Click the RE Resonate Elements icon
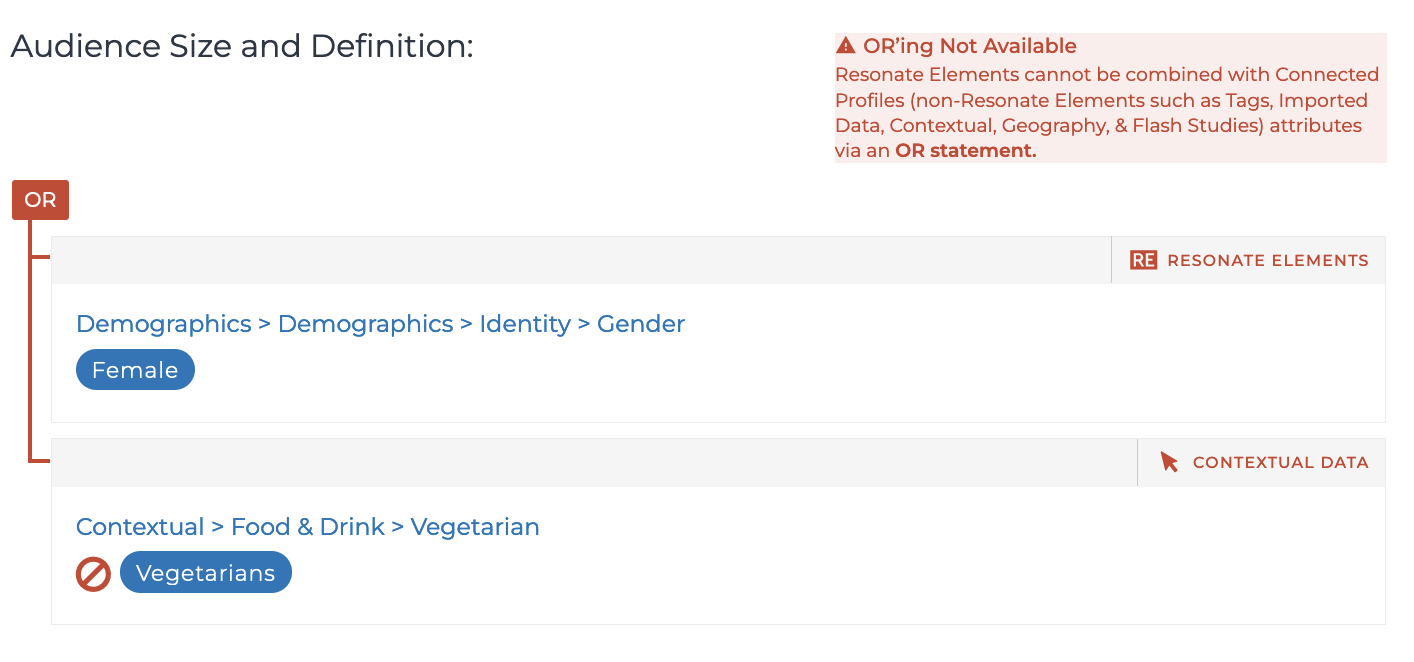Viewport: 1414px width, 662px height. tap(1143, 260)
